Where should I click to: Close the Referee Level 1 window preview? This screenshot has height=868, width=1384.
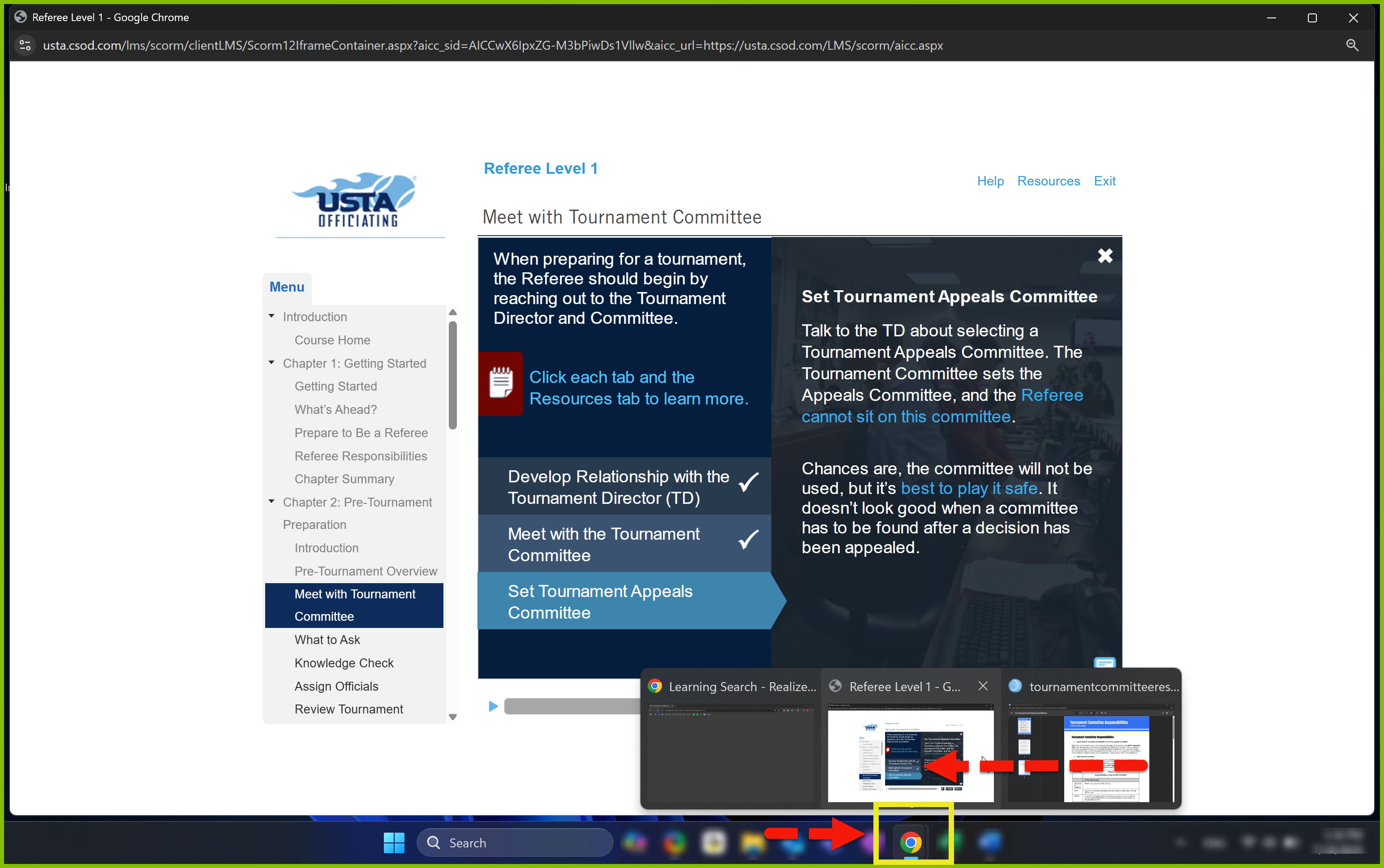[x=983, y=686]
